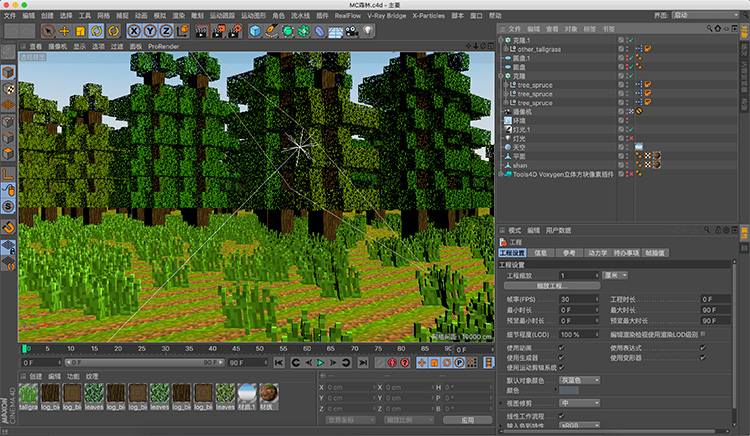Toggle 线性工作流程 checkbox
The width and height of the screenshot is (750, 436).
click(561, 416)
